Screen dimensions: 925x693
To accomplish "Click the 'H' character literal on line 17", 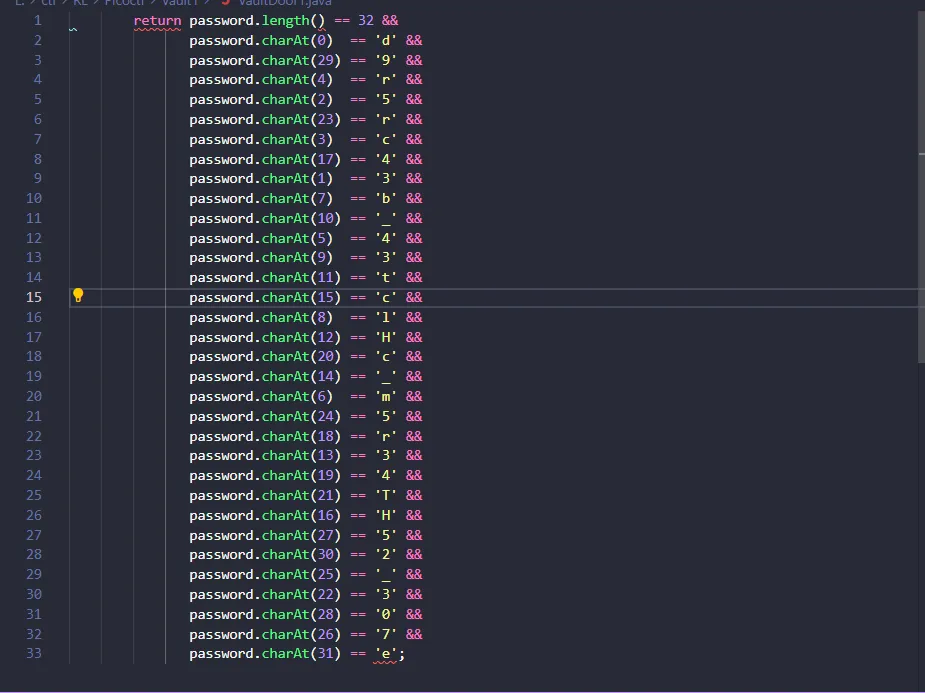I will [385, 337].
